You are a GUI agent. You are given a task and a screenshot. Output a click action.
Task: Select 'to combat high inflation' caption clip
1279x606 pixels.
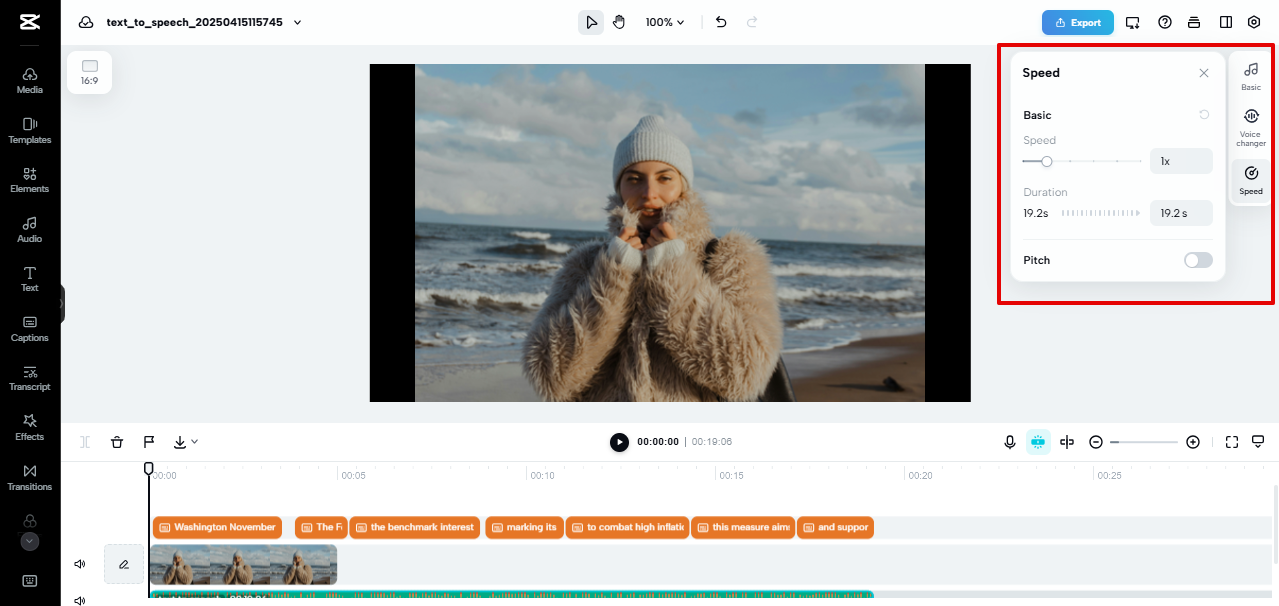coord(627,527)
